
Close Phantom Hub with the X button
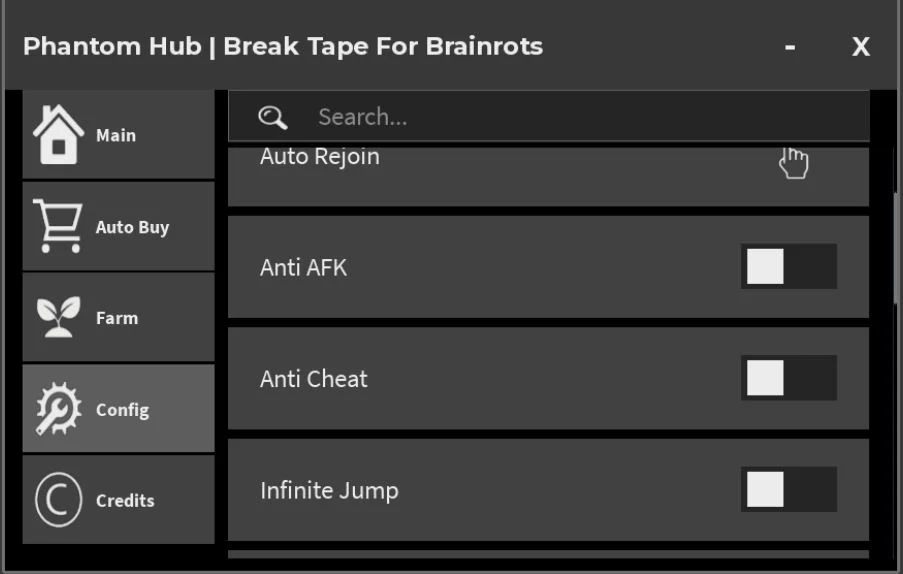pos(861,47)
